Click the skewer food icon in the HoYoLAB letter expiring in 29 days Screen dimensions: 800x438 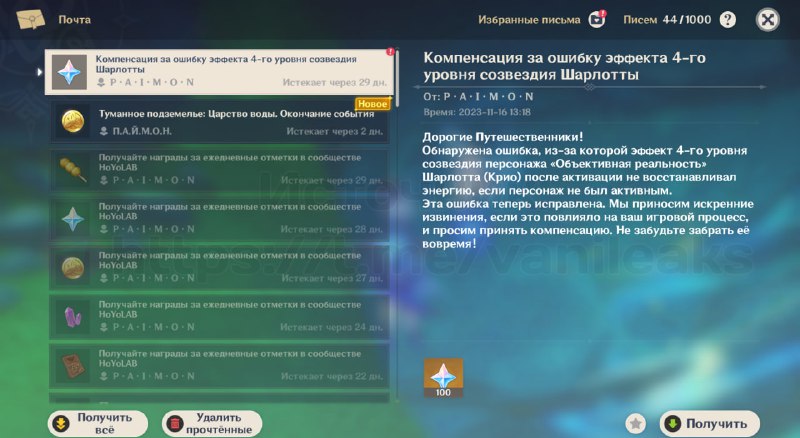(72, 169)
